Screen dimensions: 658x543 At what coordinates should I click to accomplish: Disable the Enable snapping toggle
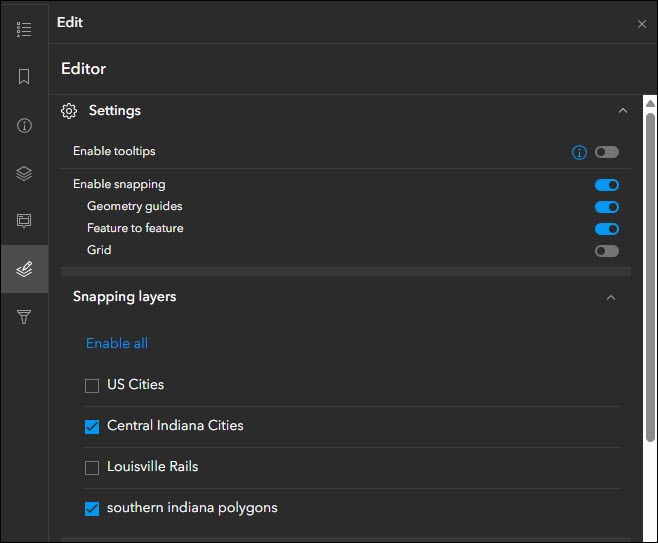pyautogui.click(x=607, y=185)
